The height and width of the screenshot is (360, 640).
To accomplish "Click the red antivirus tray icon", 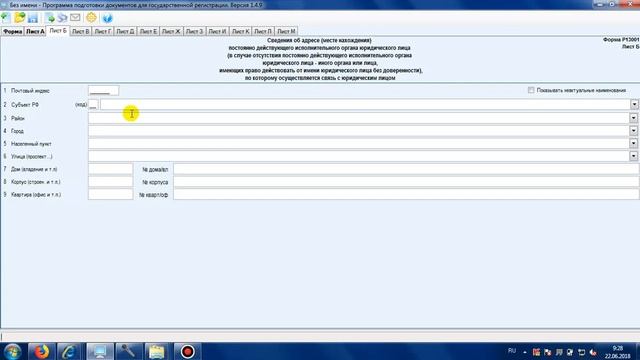I will tap(536, 352).
